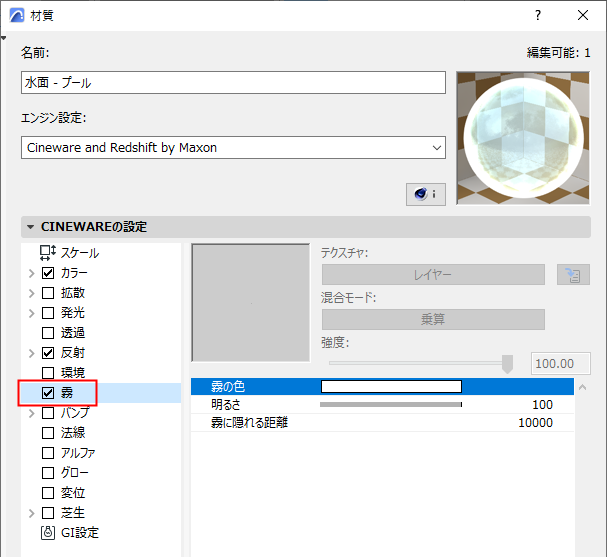The image size is (607, 557).
Task: Click the 乗算 blend mode button
Action: pyautogui.click(x=433, y=319)
